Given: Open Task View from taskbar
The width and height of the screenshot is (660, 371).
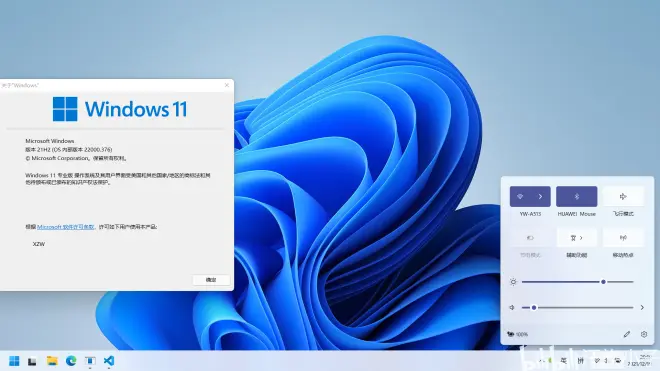Looking at the screenshot, I should click(x=32, y=361).
